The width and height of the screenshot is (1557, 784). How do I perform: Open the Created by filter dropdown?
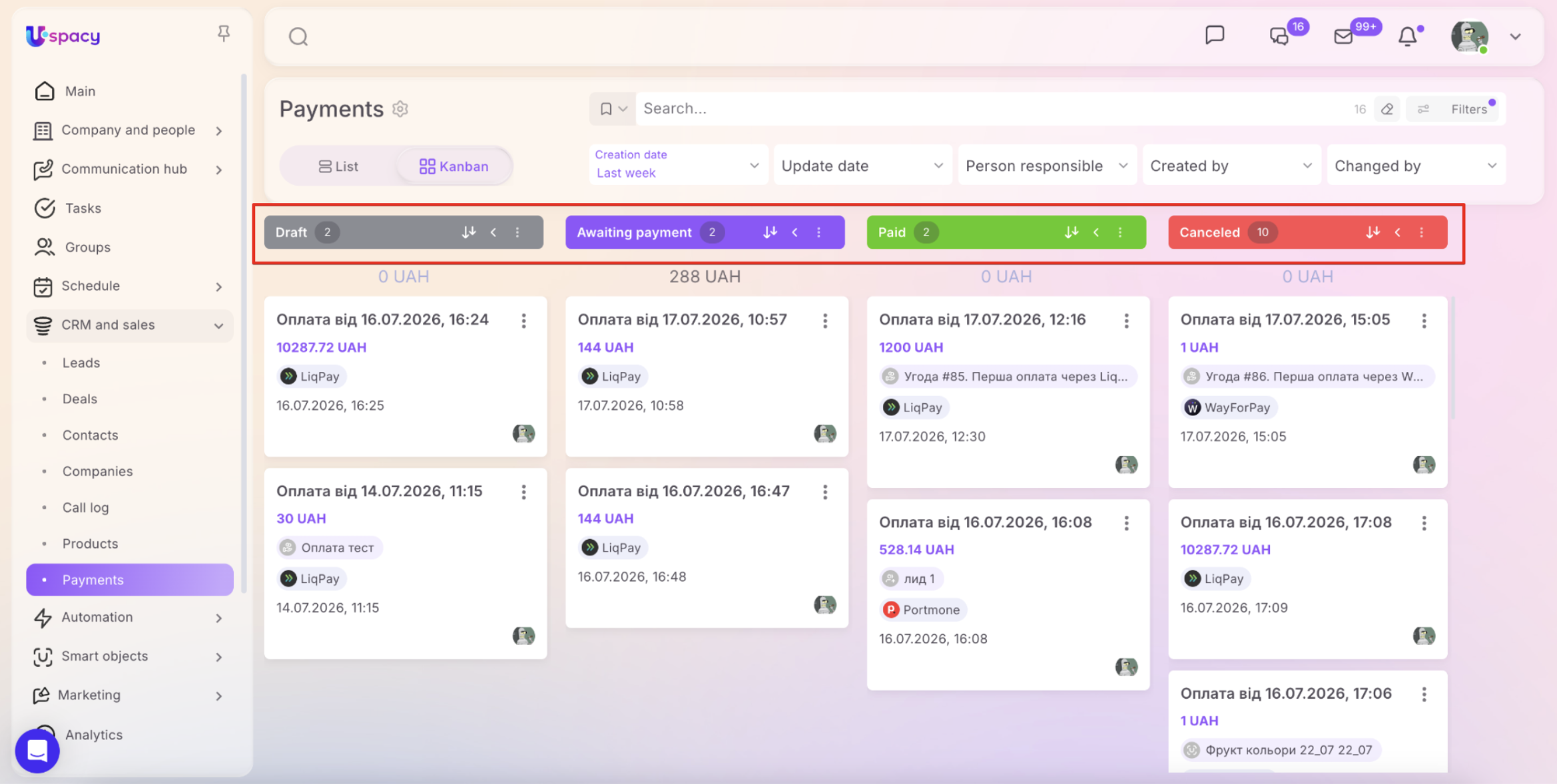[x=1231, y=166]
